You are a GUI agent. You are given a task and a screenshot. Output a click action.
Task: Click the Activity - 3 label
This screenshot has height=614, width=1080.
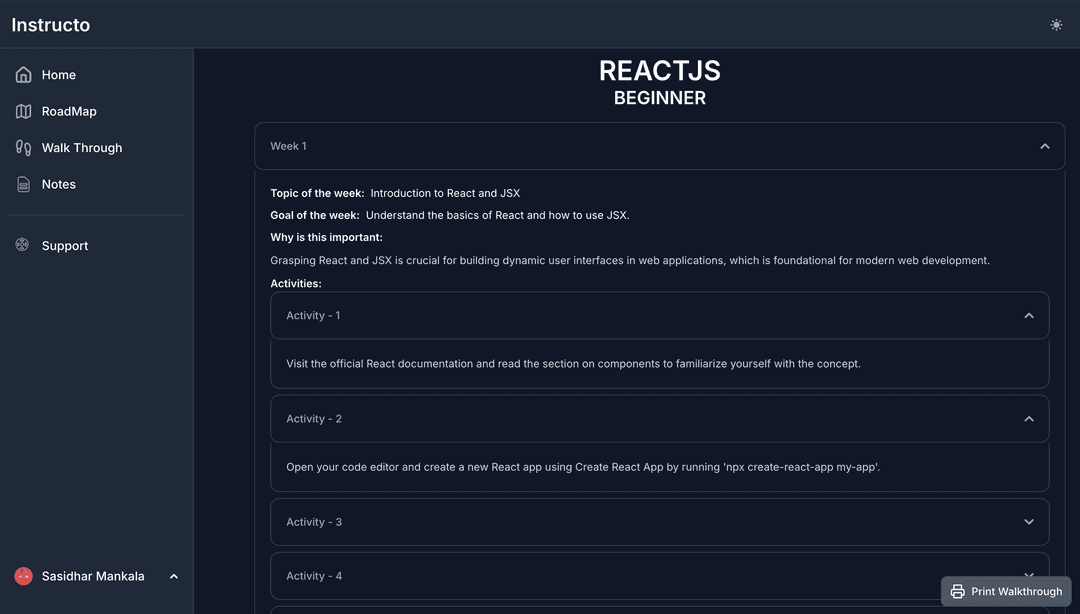[x=314, y=522]
